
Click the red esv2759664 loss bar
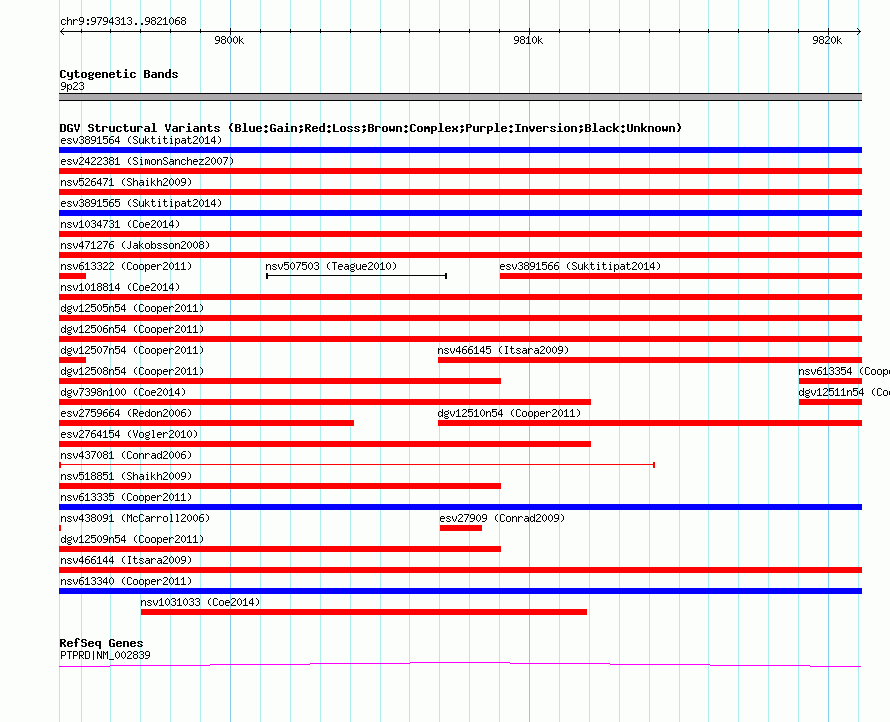coord(207,423)
